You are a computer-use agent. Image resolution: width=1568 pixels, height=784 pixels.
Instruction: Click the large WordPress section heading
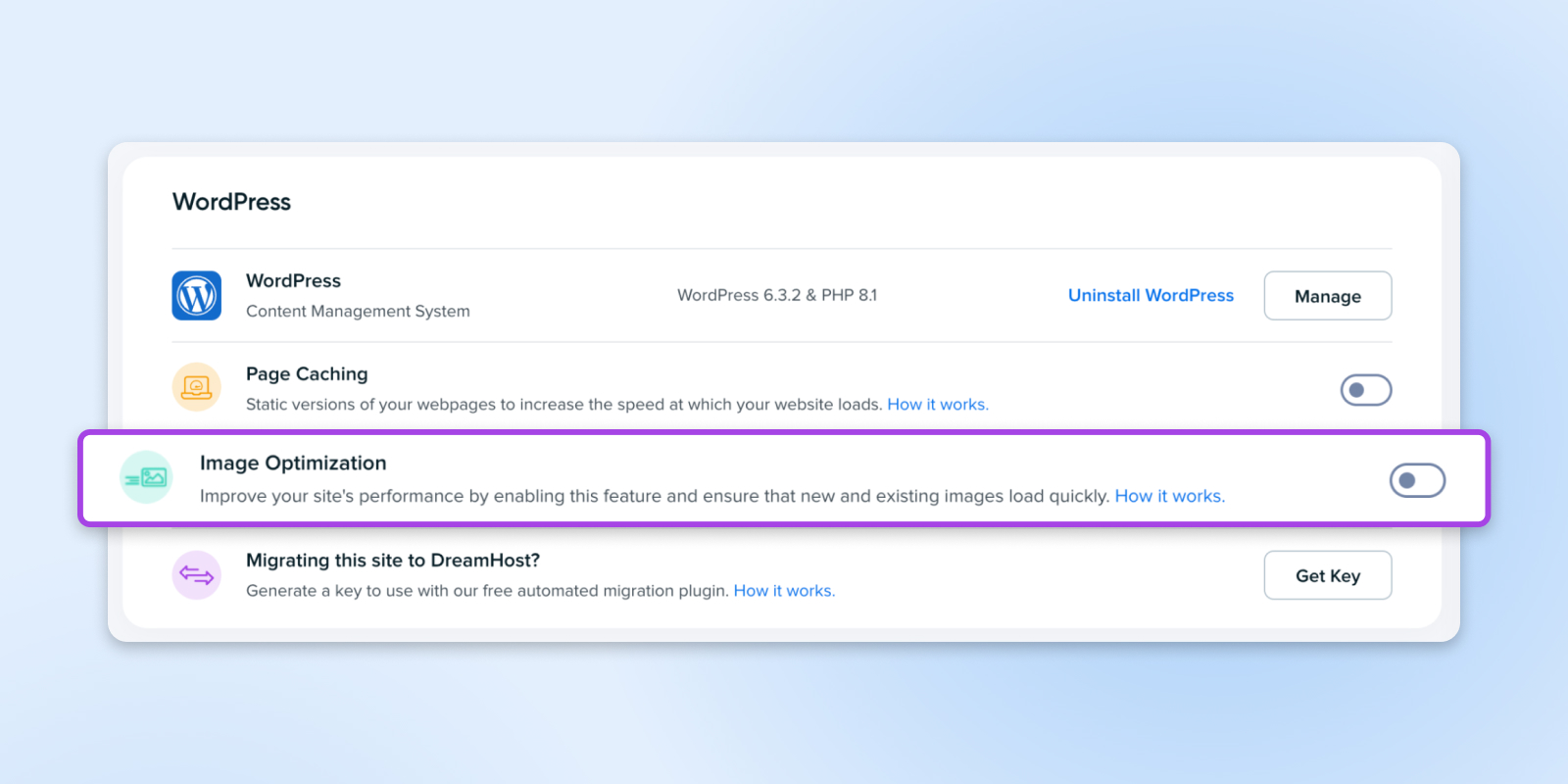pyautogui.click(x=232, y=202)
